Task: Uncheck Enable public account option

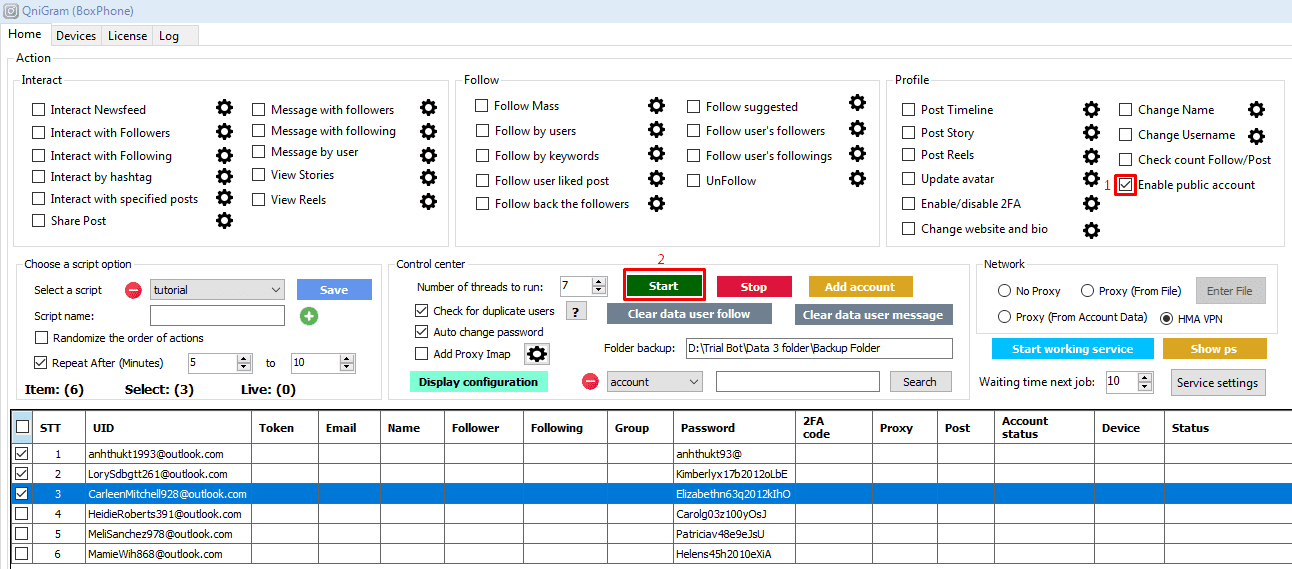Action: 1126,185
